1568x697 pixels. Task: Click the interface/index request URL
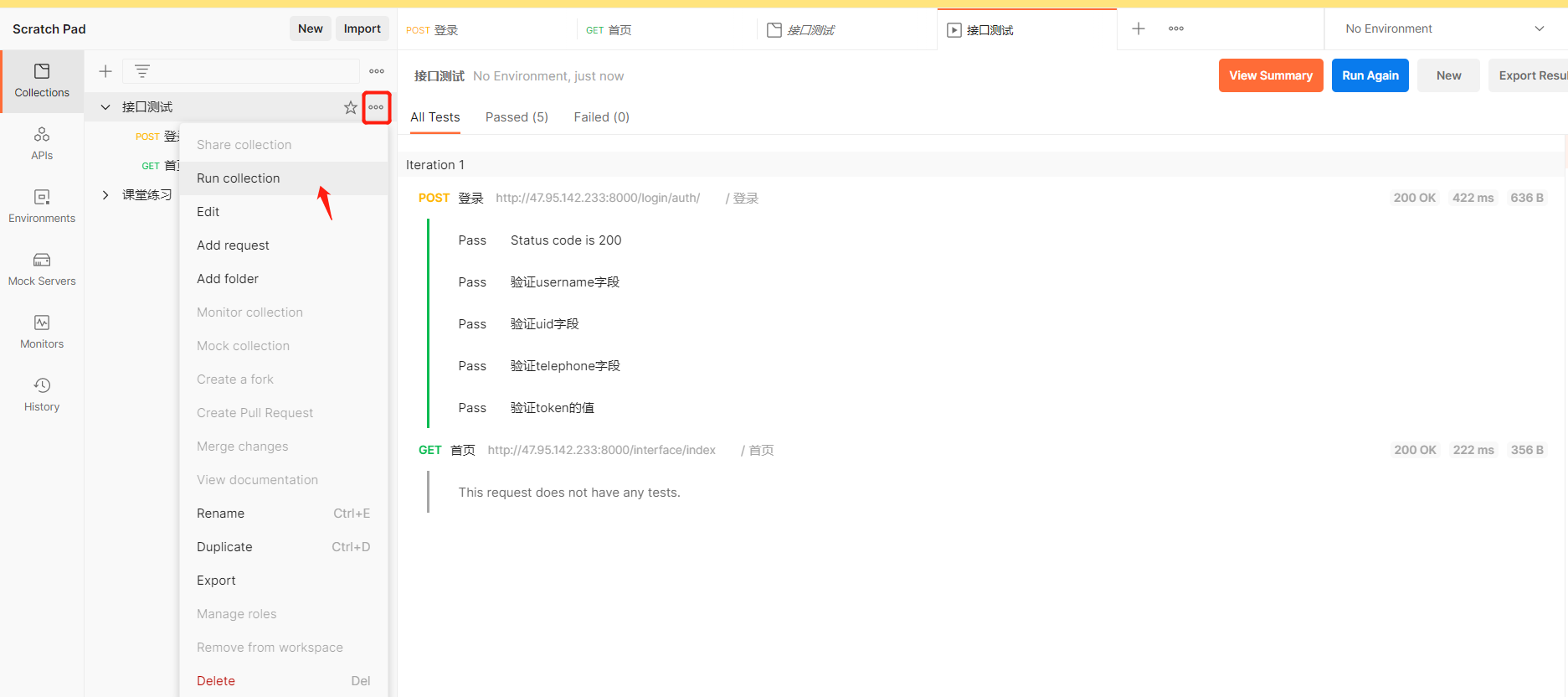pyautogui.click(x=602, y=450)
